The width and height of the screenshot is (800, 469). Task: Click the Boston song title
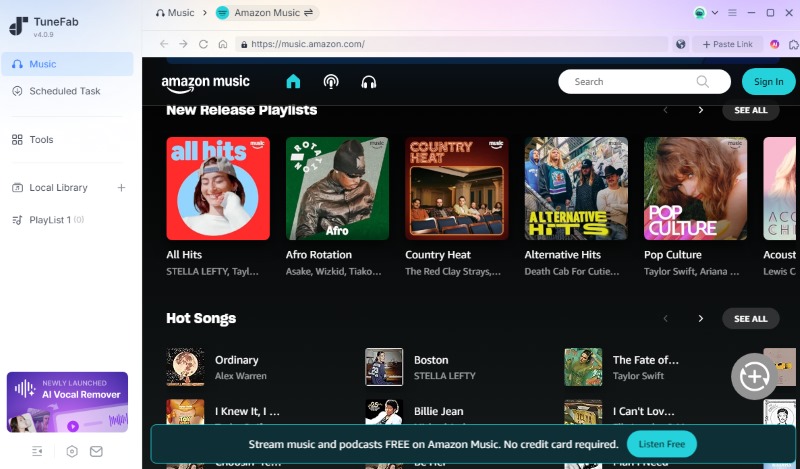pyautogui.click(x=431, y=360)
